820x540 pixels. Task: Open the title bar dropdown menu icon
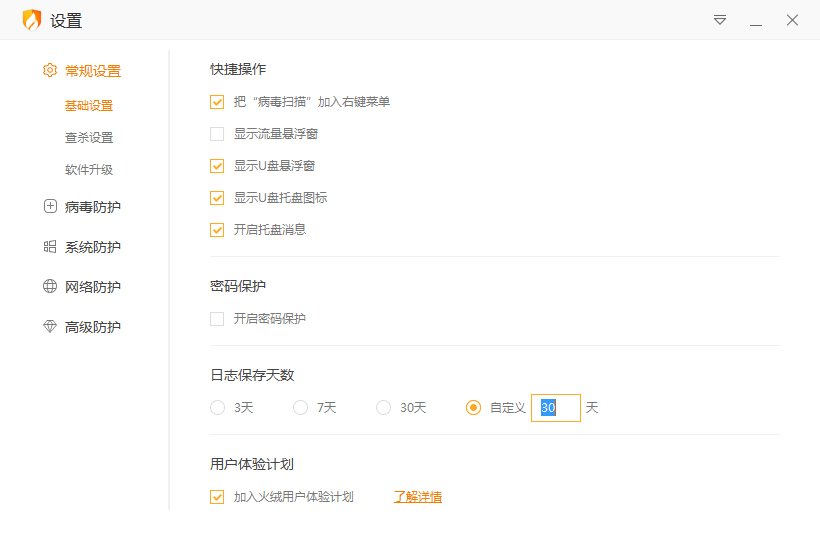pos(720,20)
